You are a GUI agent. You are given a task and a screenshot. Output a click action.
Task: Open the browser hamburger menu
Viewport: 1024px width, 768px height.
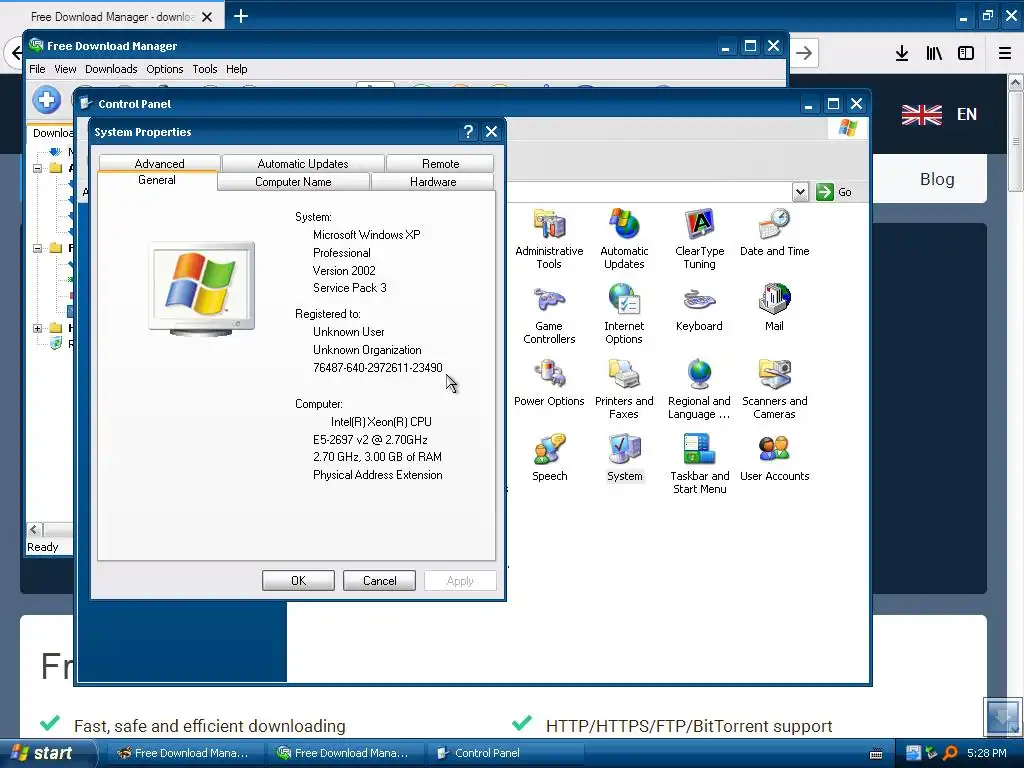pyautogui.click(x=1004, y=53)
